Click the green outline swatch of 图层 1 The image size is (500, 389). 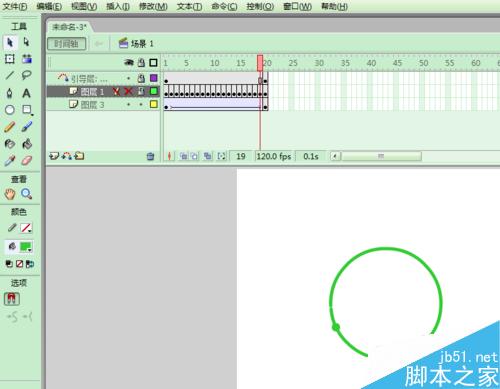click(154, 91)
